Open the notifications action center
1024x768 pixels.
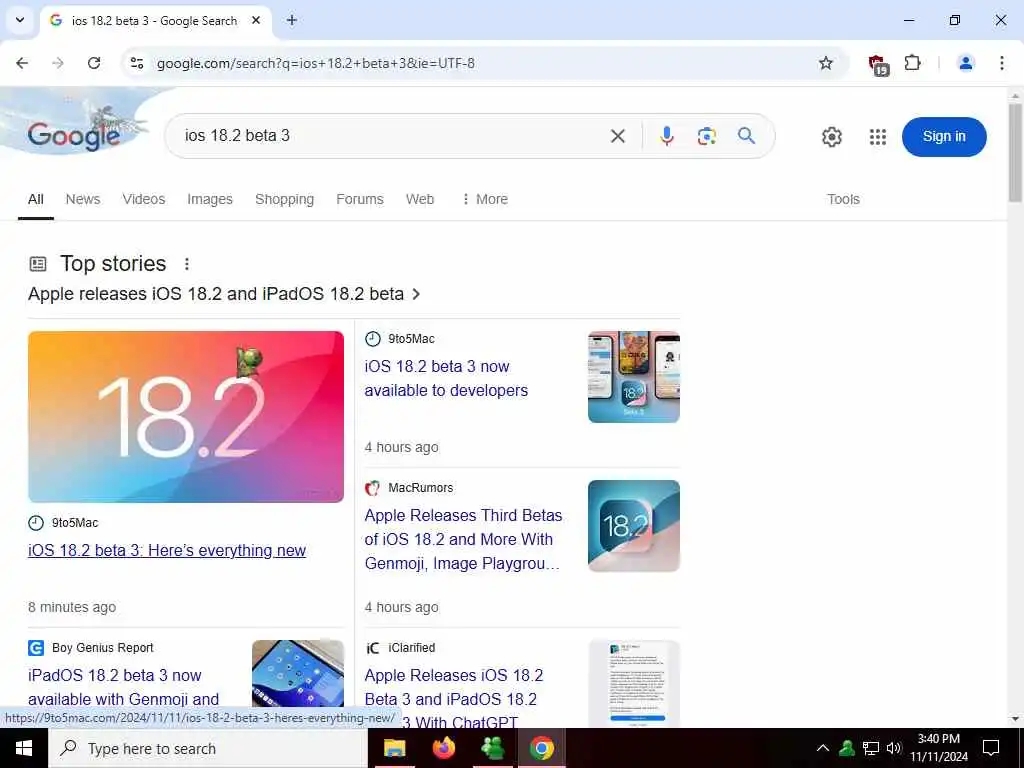pos(991,748)
